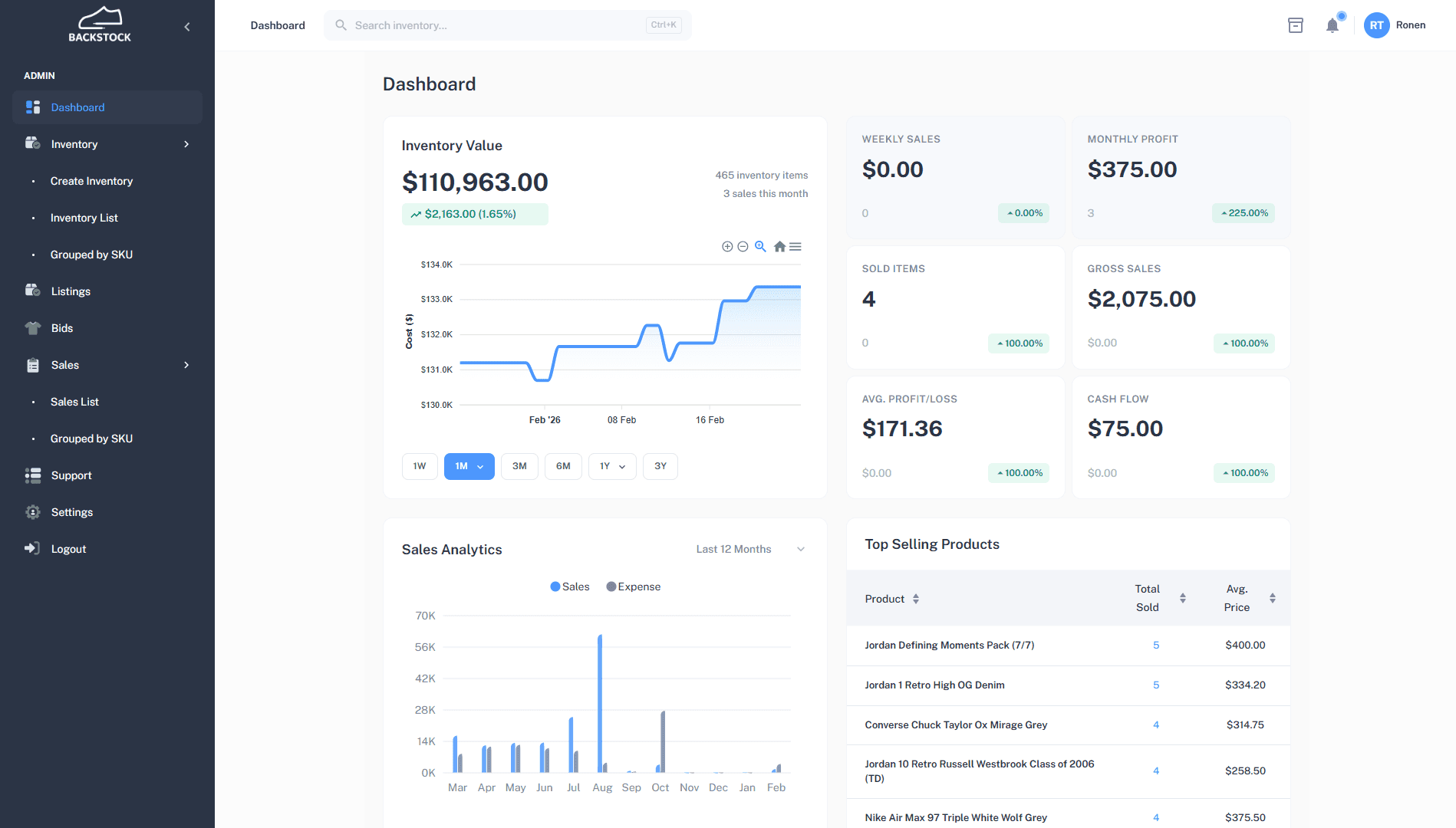The width and height of the screenshot is (1456, 828).
Task: Toggle the Expense legend in Sales Analytics
Action: click(634, 586)
